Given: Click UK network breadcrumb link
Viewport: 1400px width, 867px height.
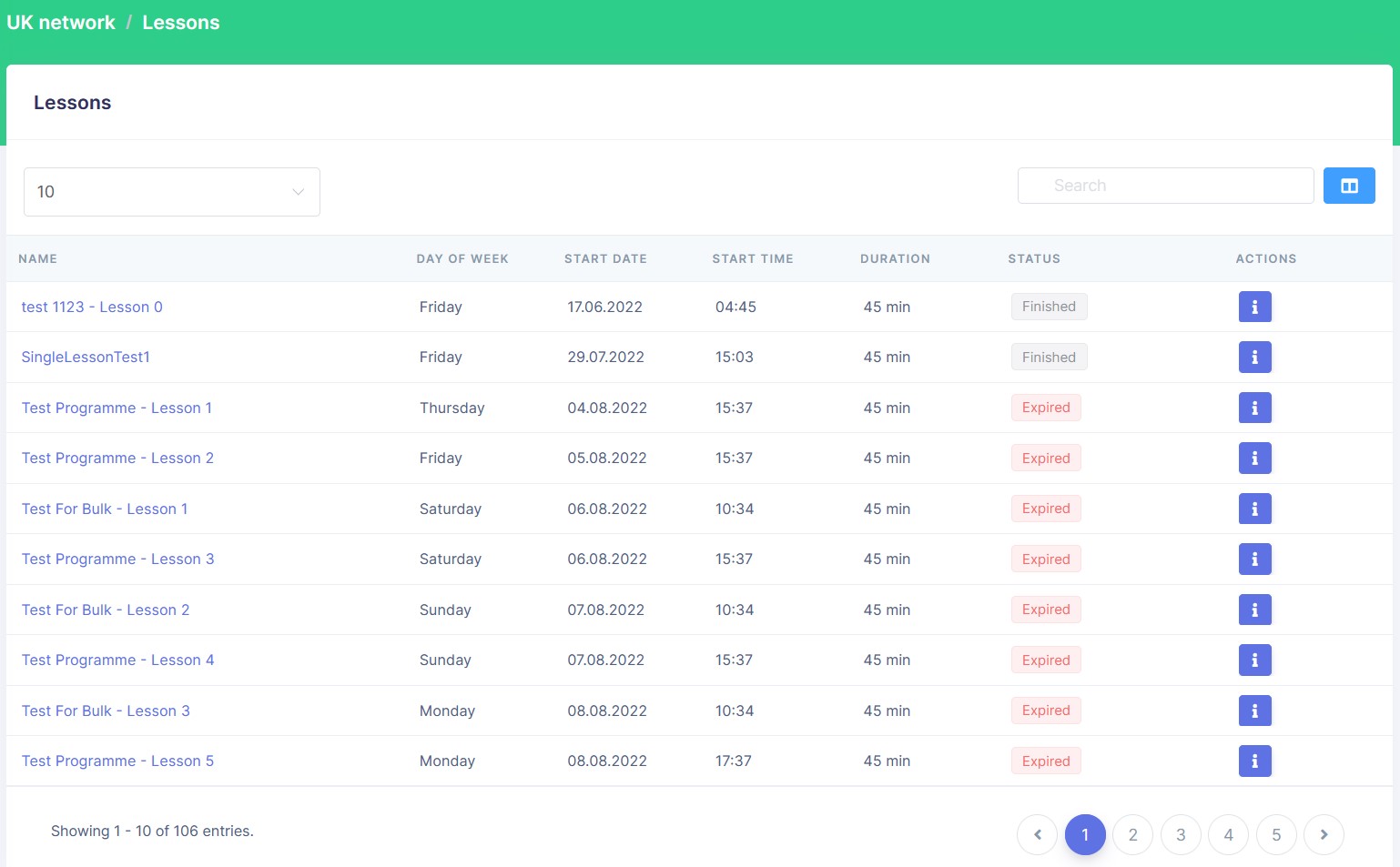Looking at the screenshot, I should tap(61, 23).
